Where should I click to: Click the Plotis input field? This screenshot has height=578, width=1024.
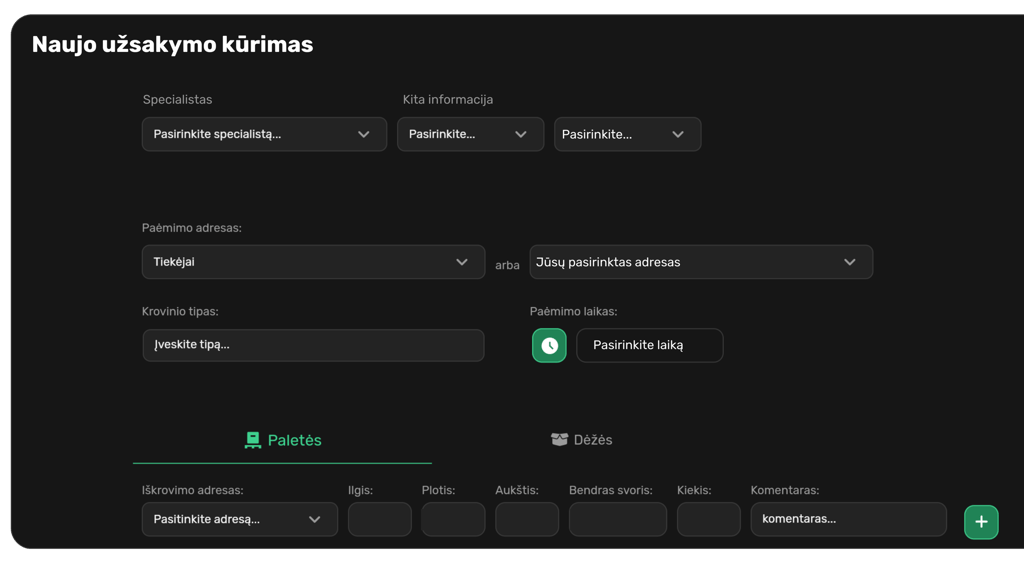(453, 520)
